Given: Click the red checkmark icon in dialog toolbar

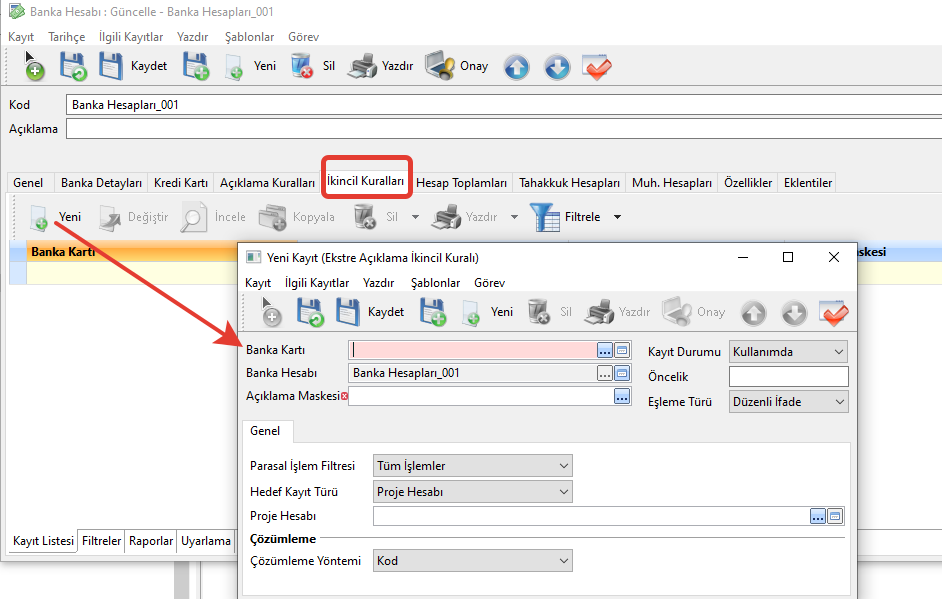Looking at the screenshot, I should 833,312.
